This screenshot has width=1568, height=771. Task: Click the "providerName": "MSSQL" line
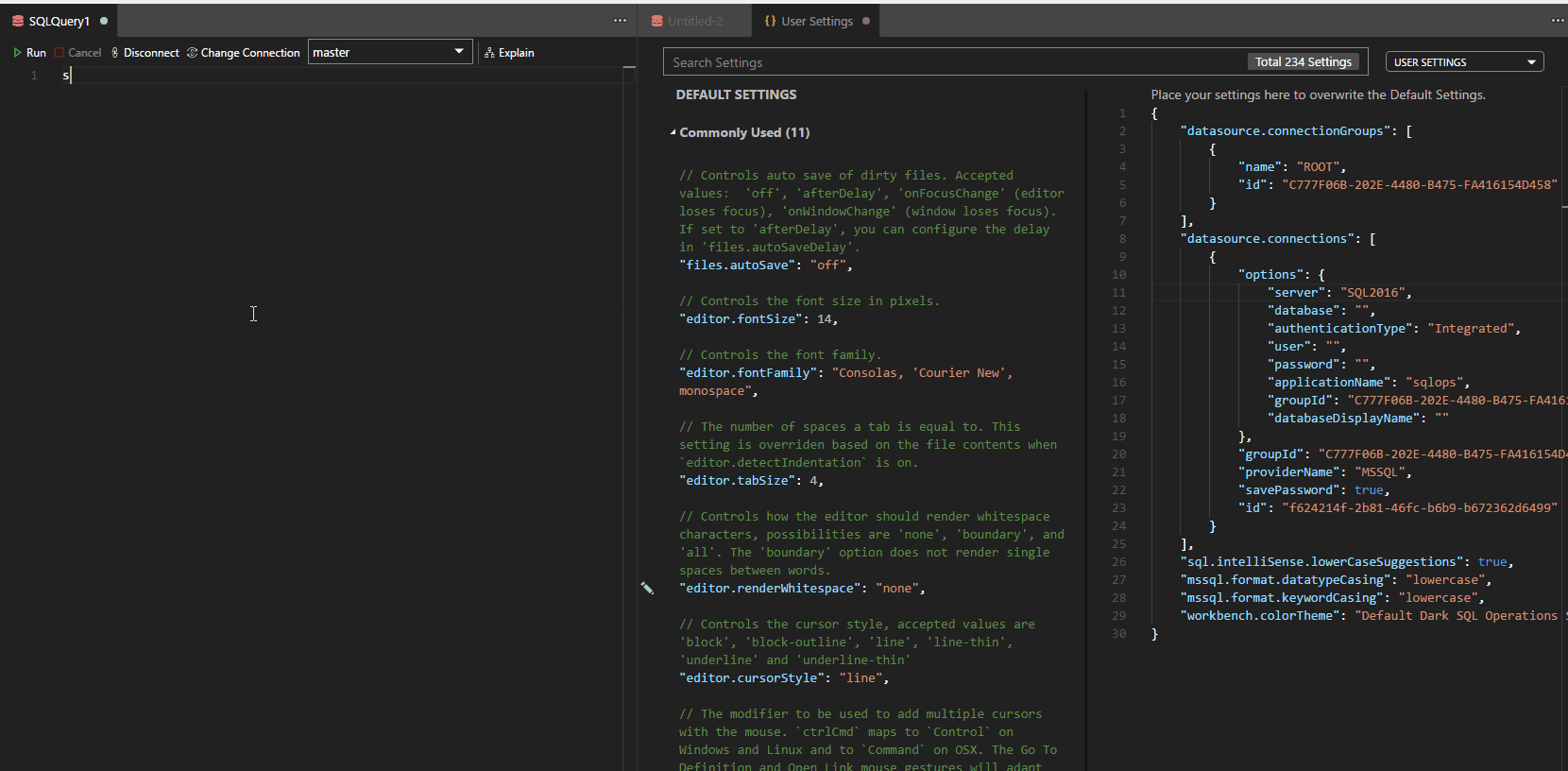tap(1324, 472)
